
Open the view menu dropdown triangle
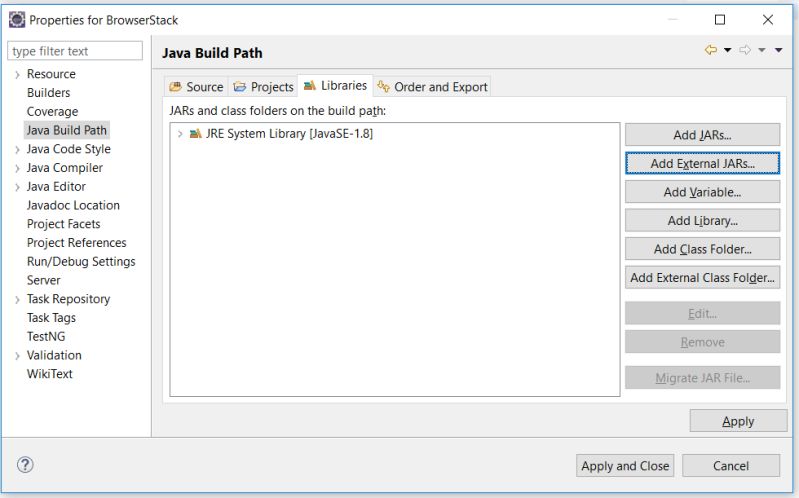[x=779, y=50]
